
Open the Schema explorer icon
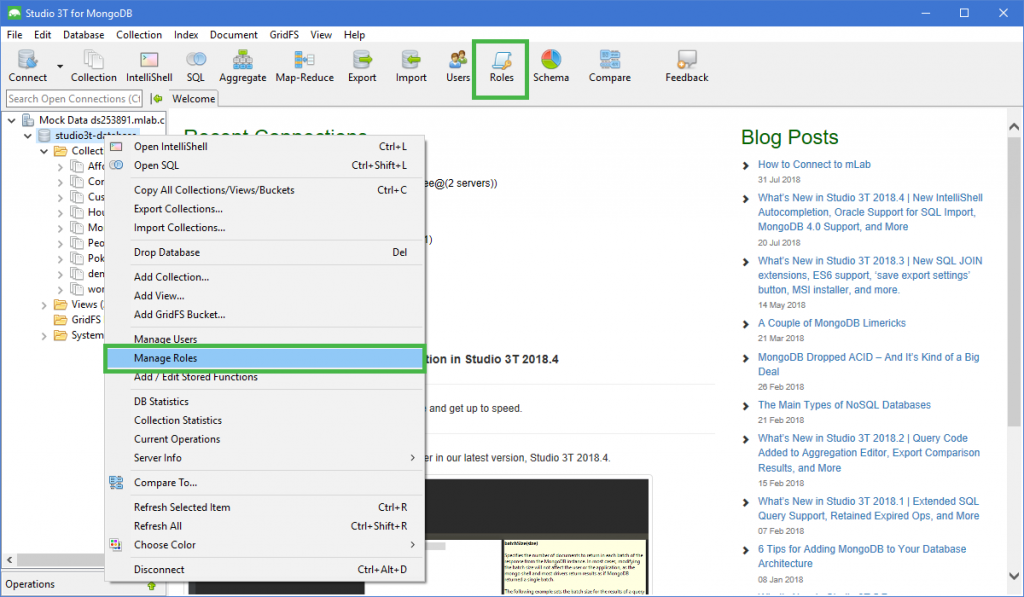click(551, 67)
